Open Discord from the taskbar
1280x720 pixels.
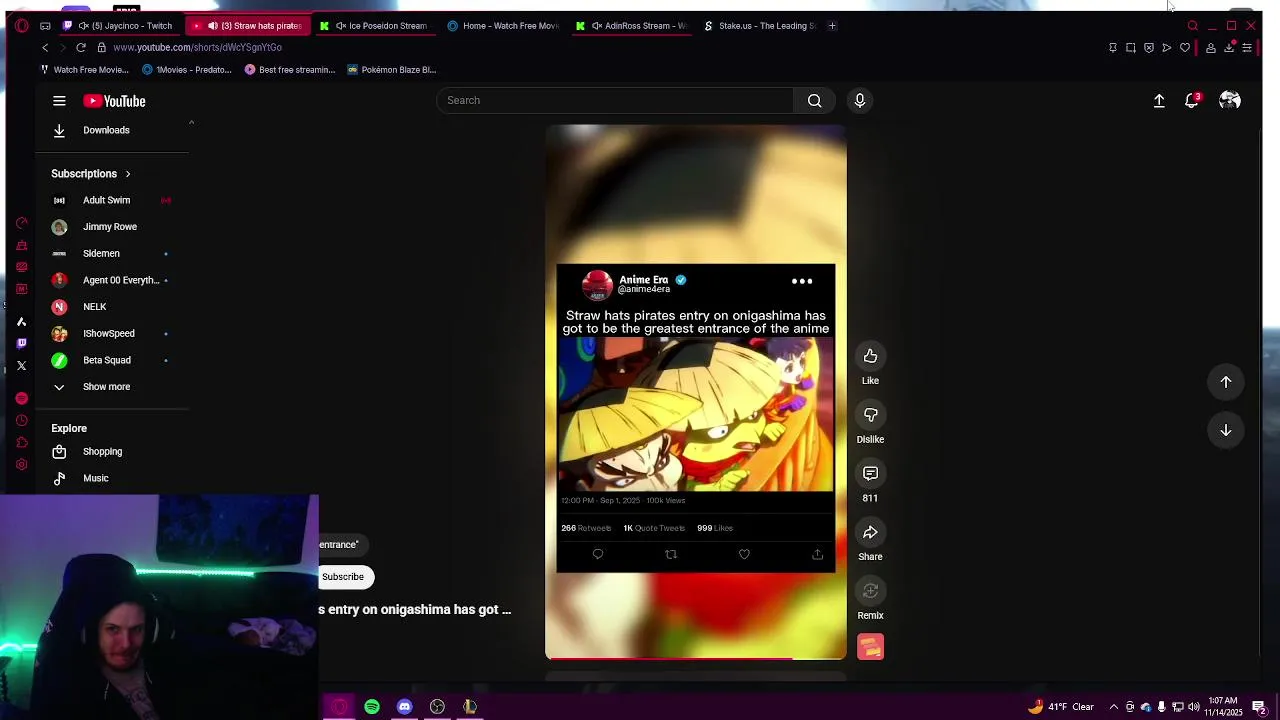404,707
